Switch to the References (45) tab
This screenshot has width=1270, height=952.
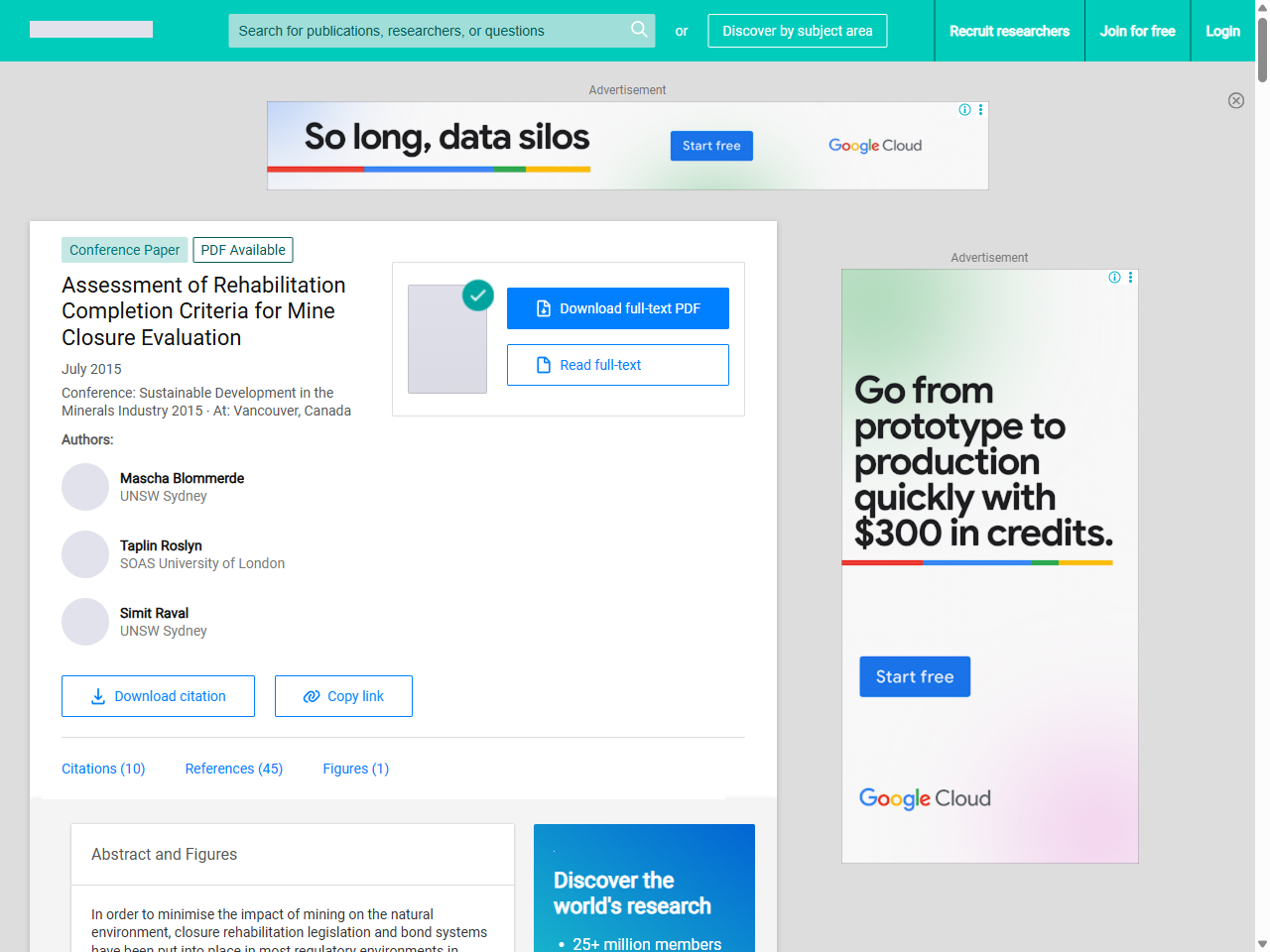pos(233,769)
